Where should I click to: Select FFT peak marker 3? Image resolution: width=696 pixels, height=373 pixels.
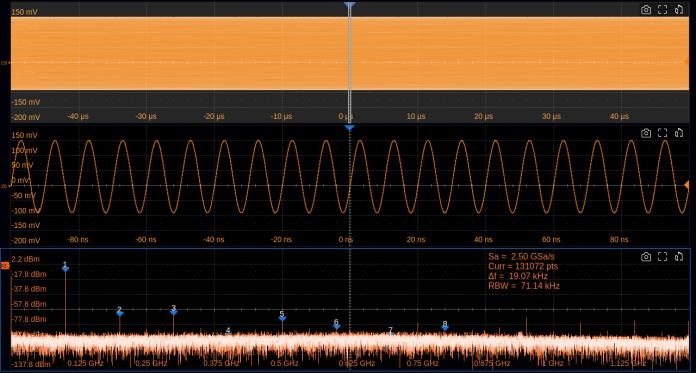174,312
